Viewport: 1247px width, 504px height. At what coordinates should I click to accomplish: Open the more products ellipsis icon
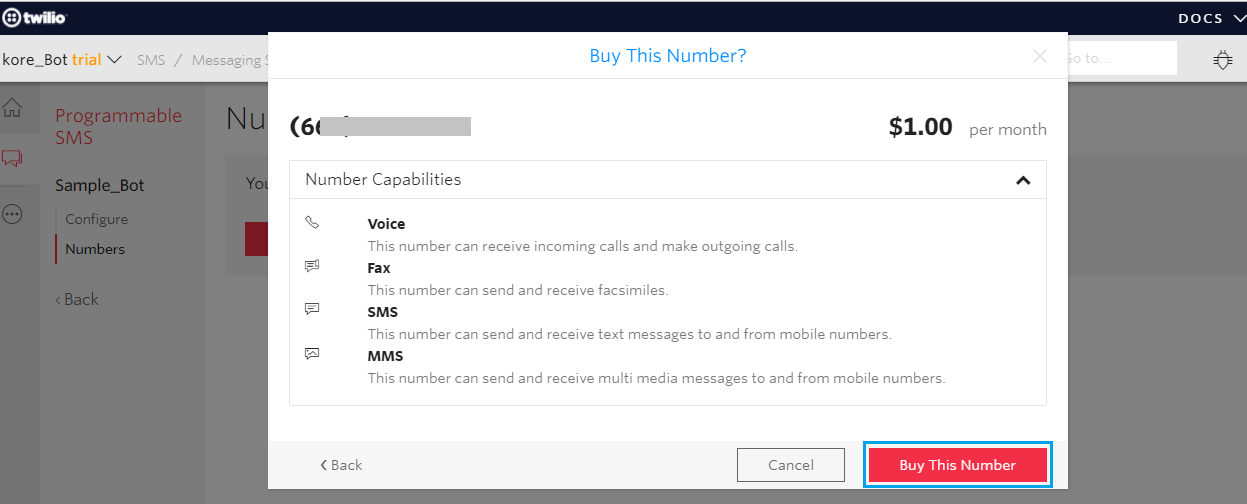coord(13,214)
